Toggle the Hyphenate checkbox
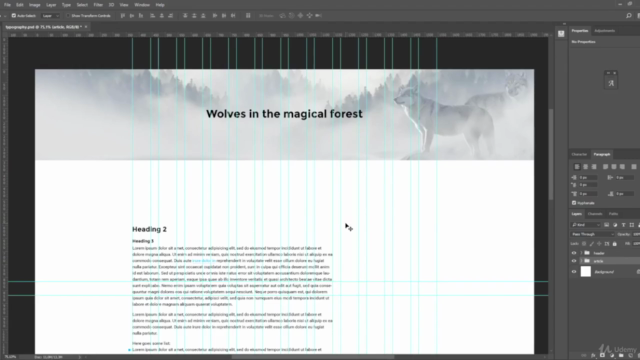640x360 pixels. [x=574, y=203]
